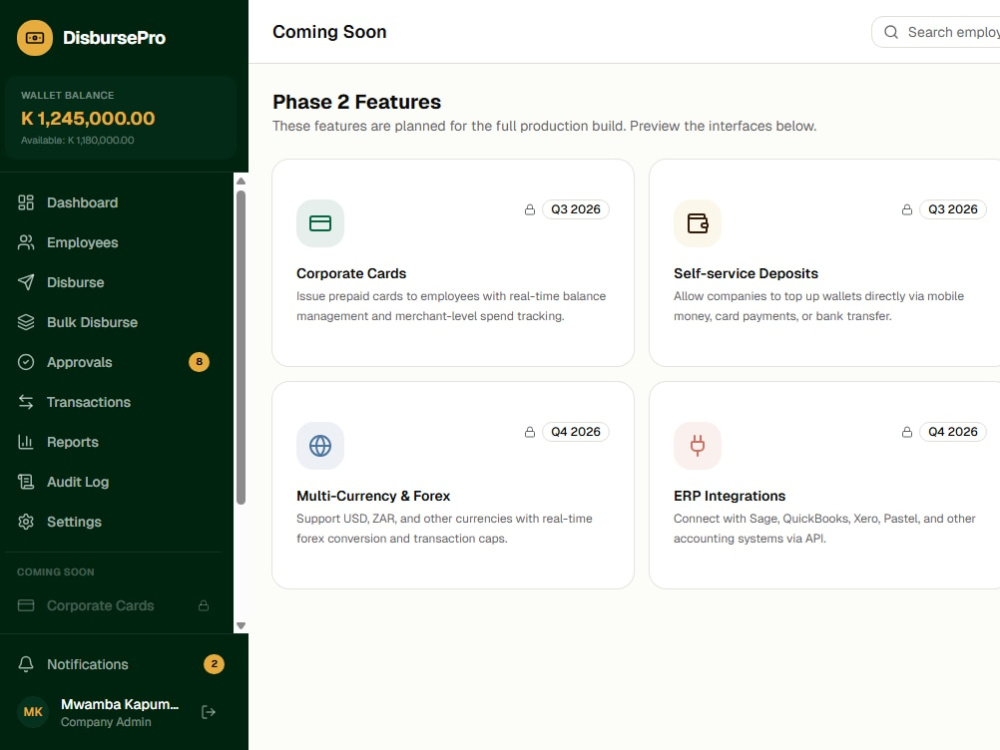Click the Transactions arrows icon

(26, 402)
